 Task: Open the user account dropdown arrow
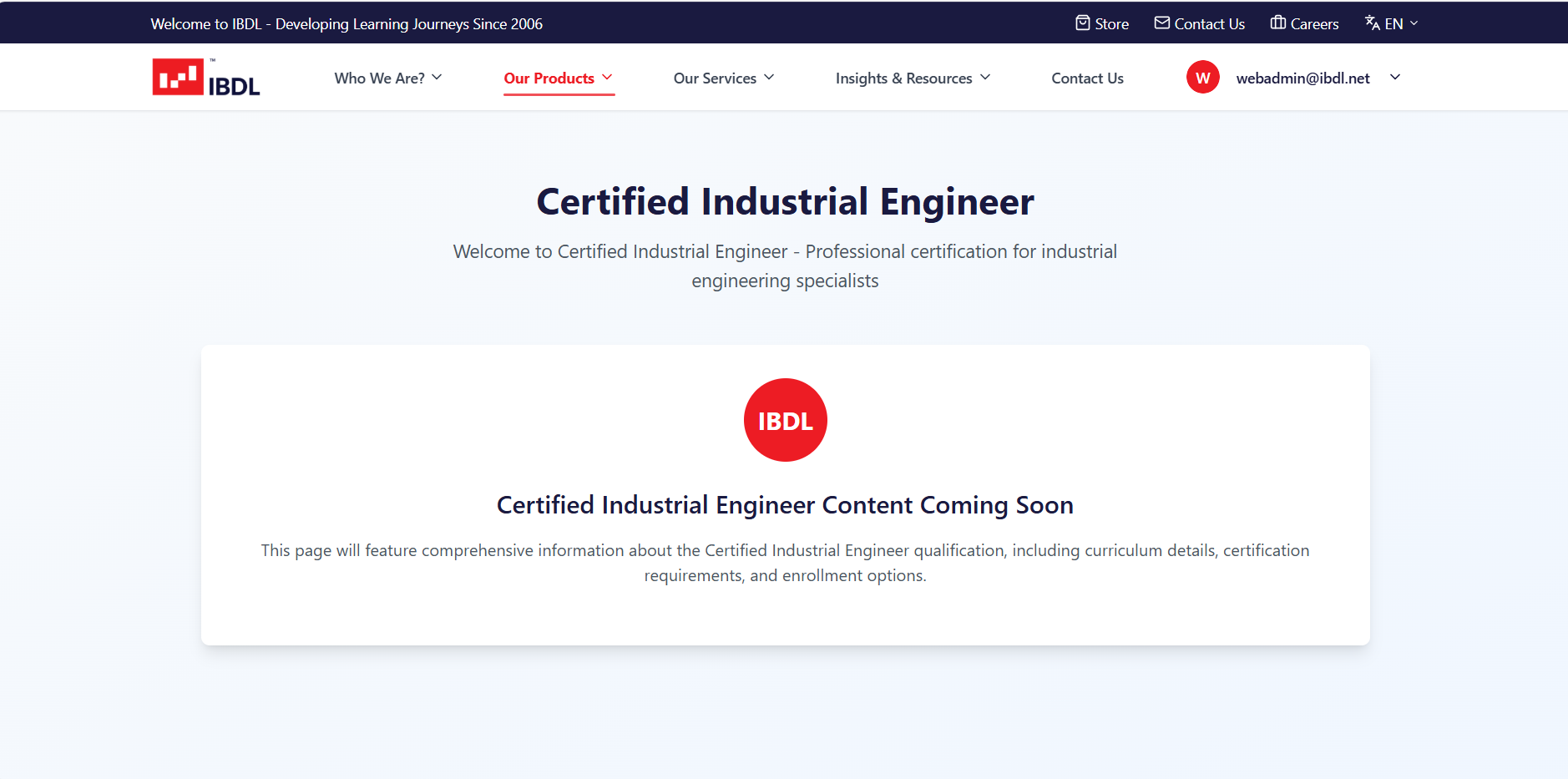pos(1394,78)
